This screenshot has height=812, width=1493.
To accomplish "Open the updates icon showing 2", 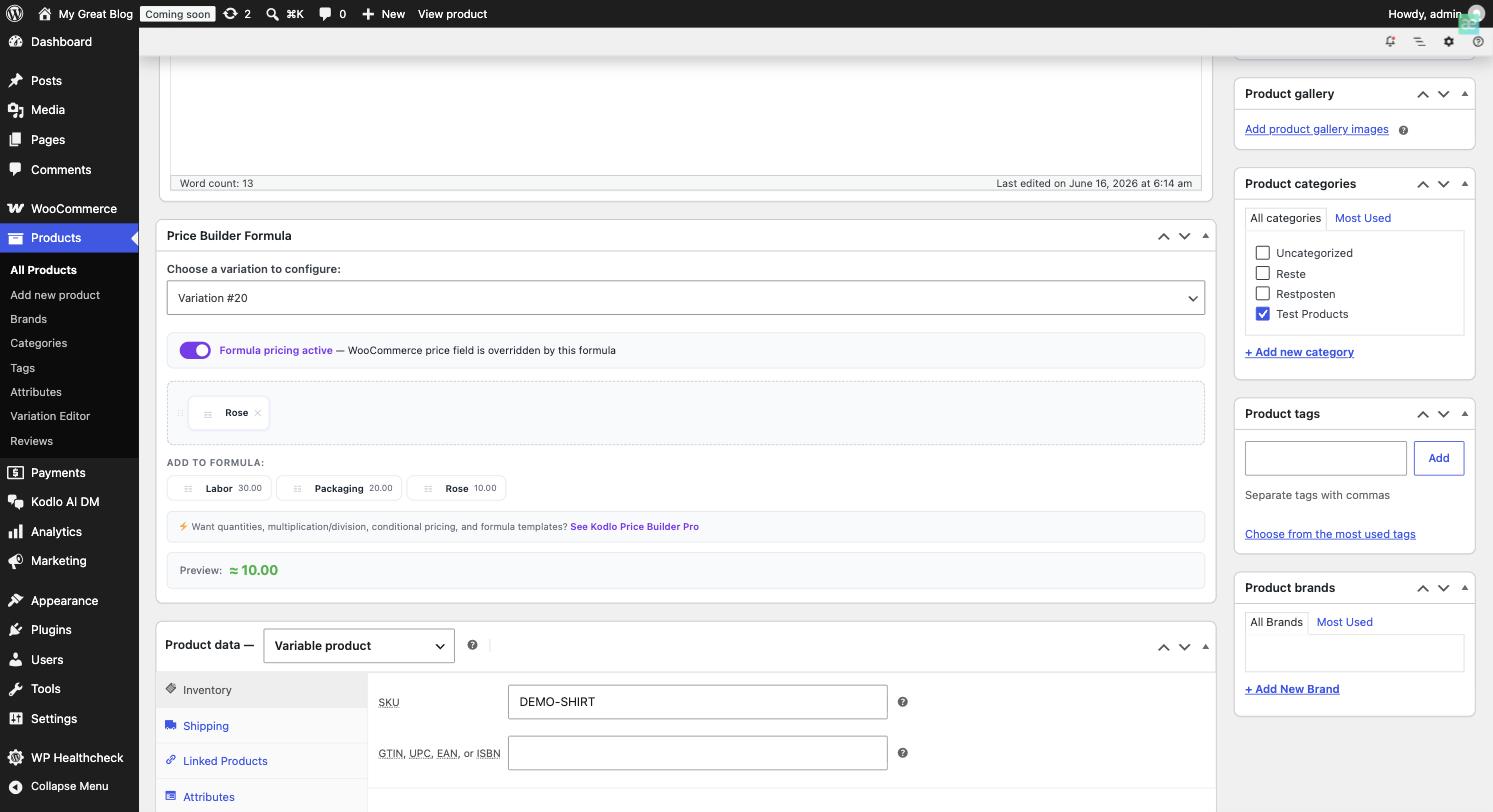I will [x=237, y=14].
